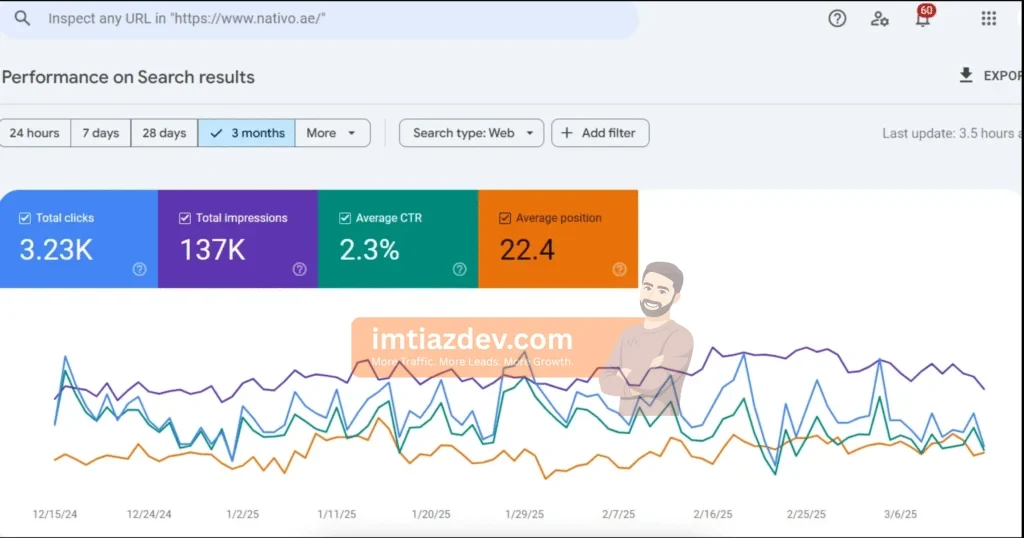This screenshot has width=1024, height=538.
Task: Click the Total clicks help icon
Action: (x=139, y=269)
